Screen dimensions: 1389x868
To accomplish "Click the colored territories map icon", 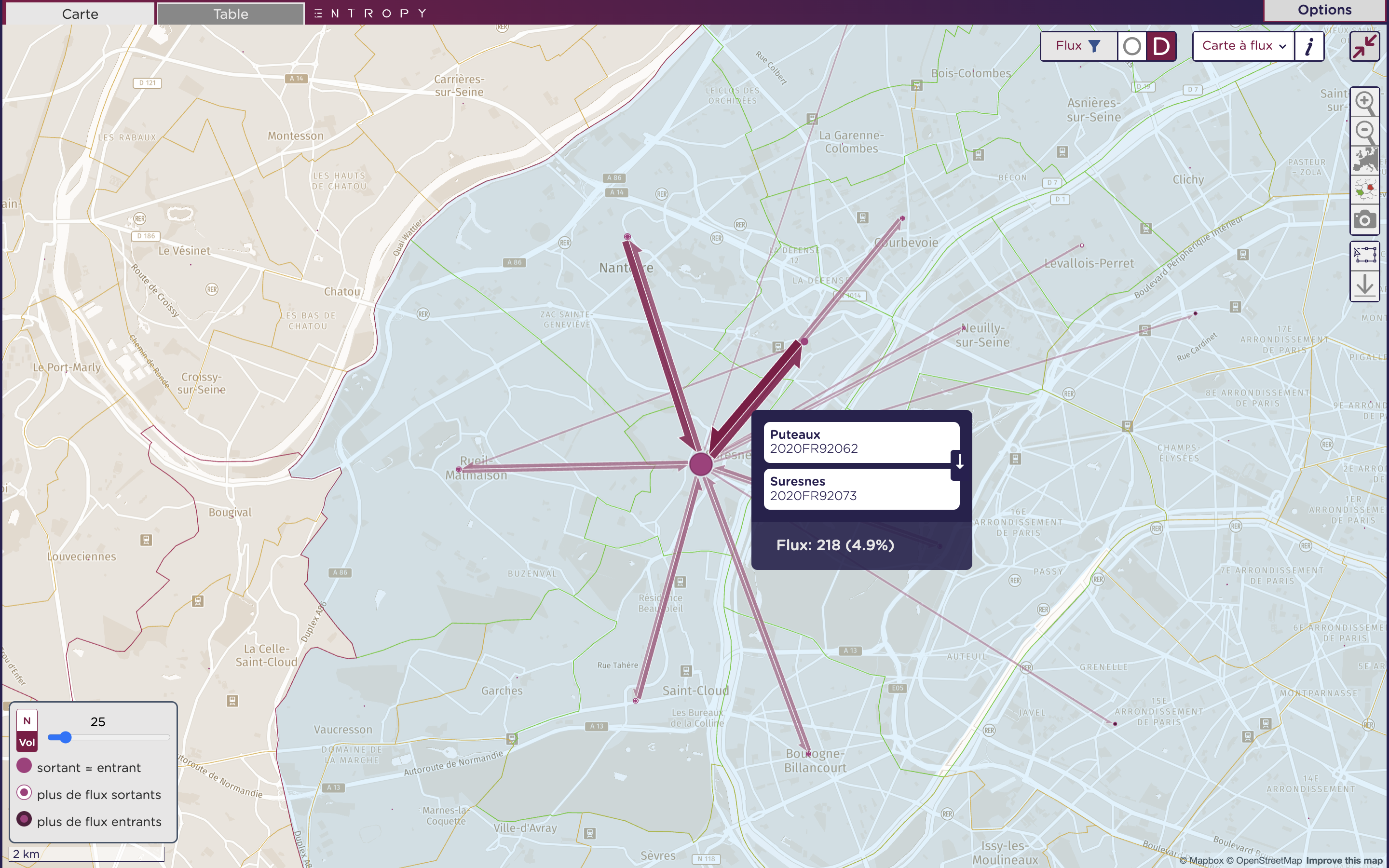I will (1364, 190).
